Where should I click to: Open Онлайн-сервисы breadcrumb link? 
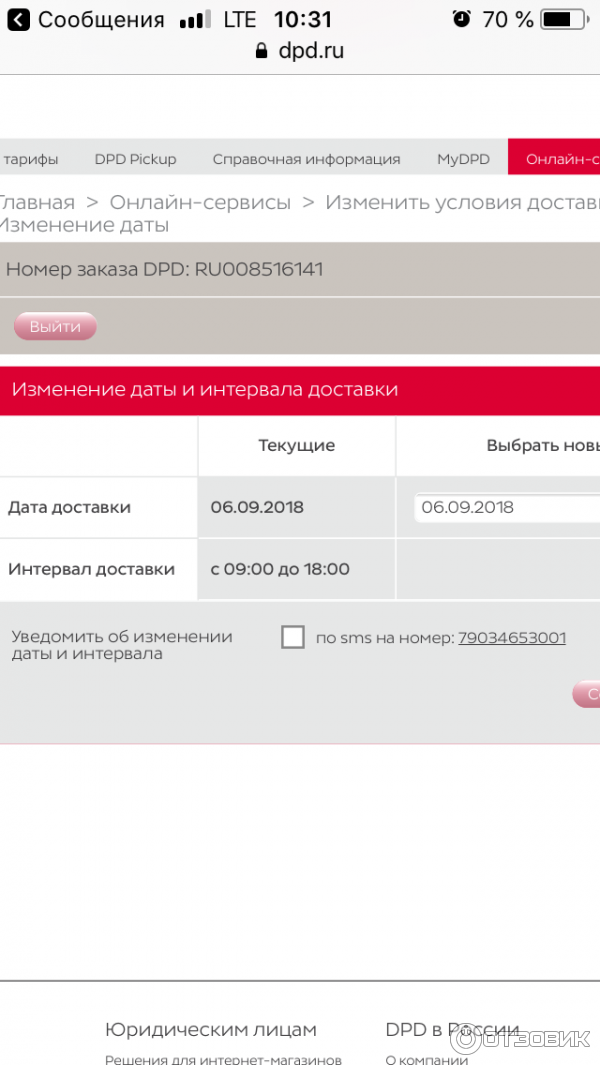[x=200, y=202]
